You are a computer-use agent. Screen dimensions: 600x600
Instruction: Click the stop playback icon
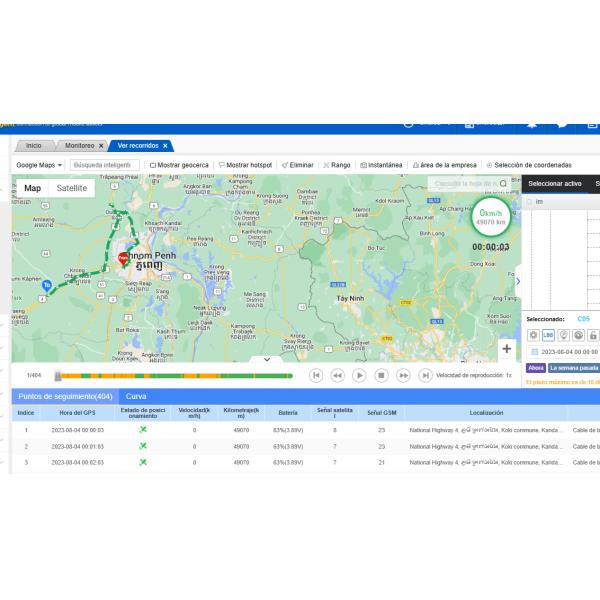point(381,375)
